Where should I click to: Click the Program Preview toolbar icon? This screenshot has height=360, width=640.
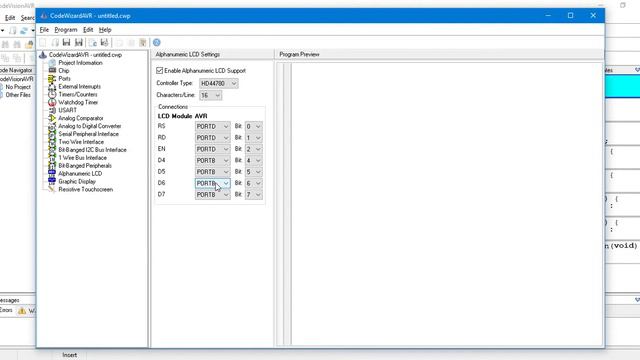tap(93, 42)
